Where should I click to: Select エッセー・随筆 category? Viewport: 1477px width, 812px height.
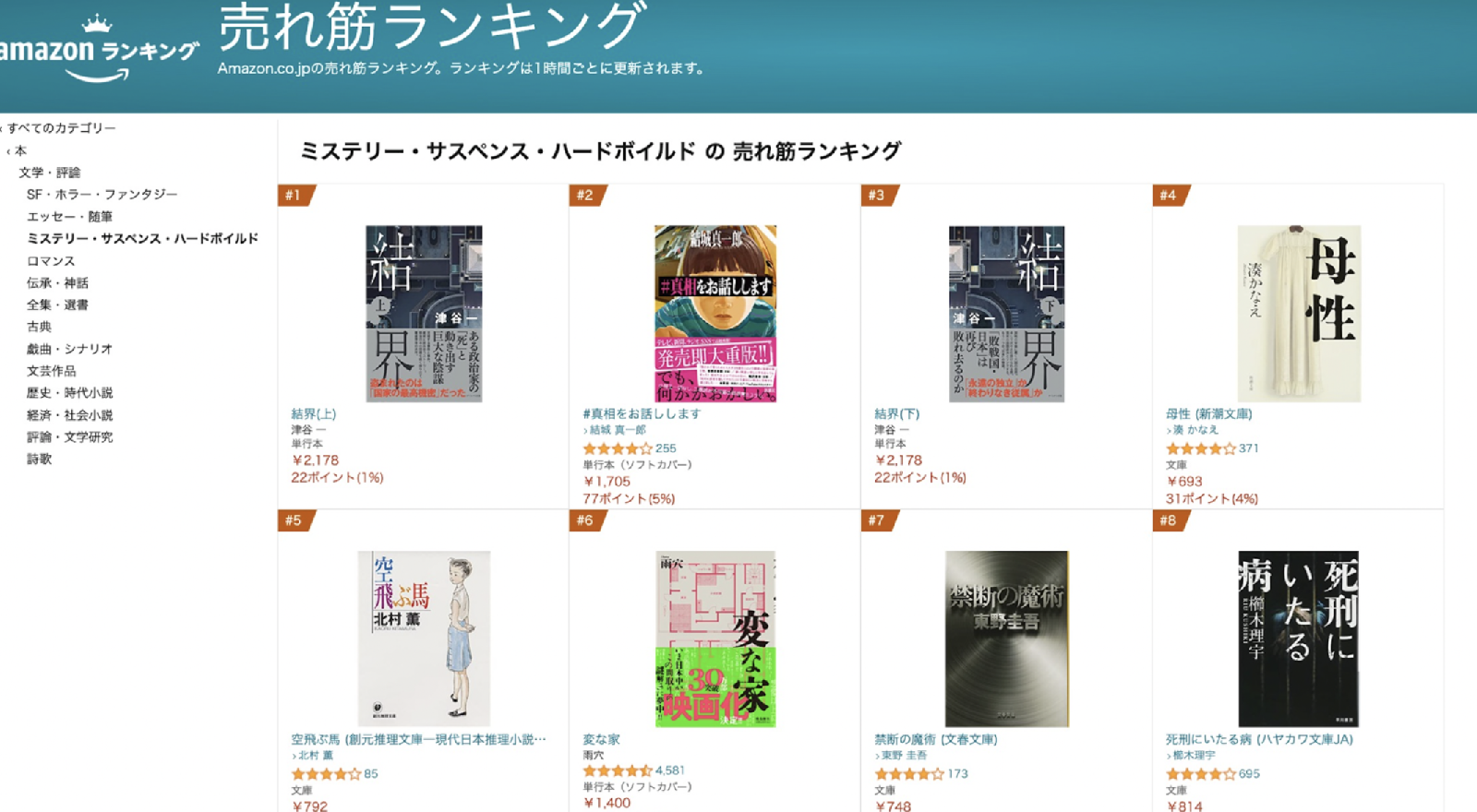(x=69, y=217)
